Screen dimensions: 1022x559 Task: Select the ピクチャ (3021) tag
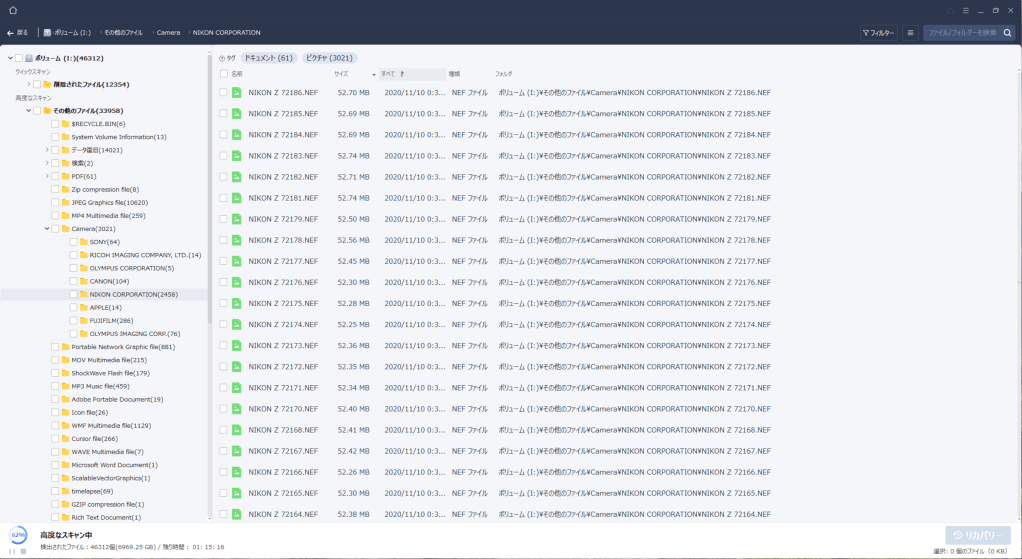329,58
